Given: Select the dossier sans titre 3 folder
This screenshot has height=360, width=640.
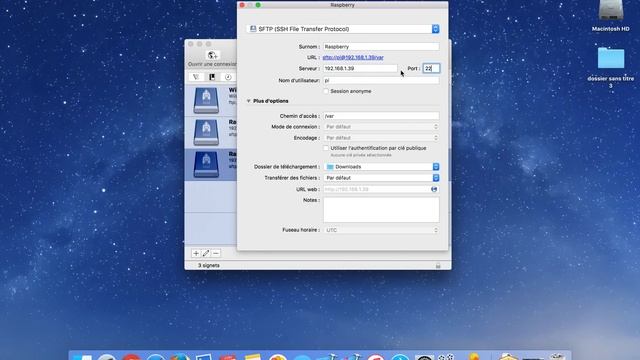Looking at the screenshot, I should (611, 58).
